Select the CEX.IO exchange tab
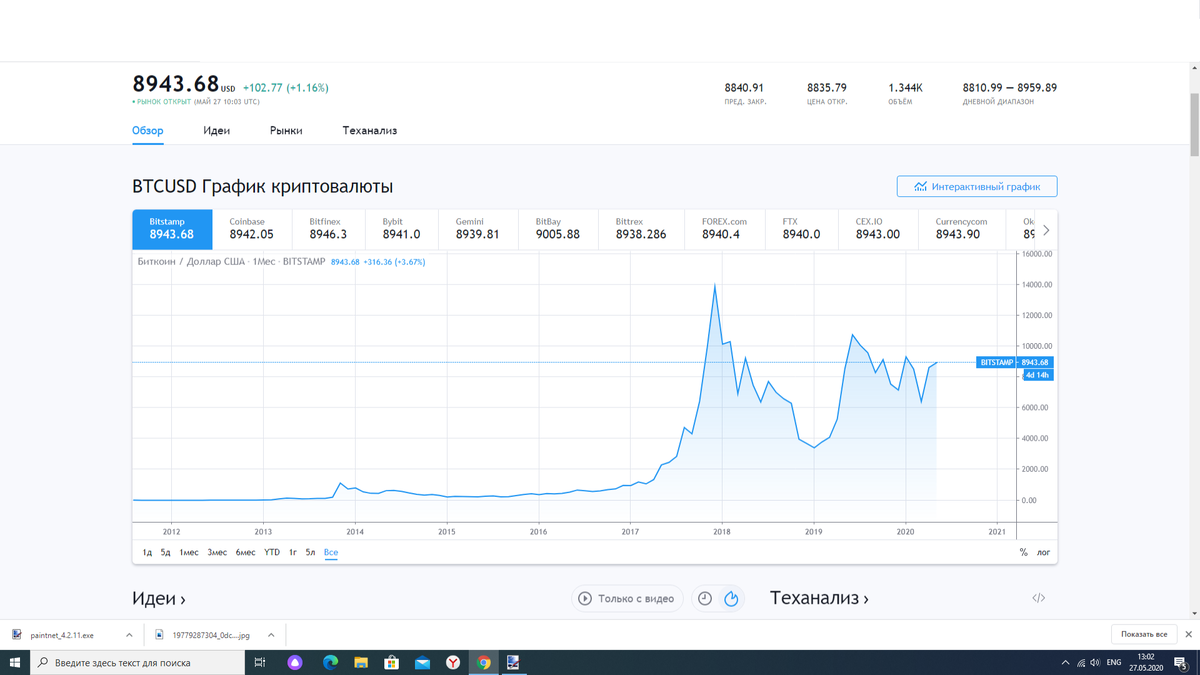The width and height of the screenshot is (1200, 675). pyautogui.click(x=877, y=229)
